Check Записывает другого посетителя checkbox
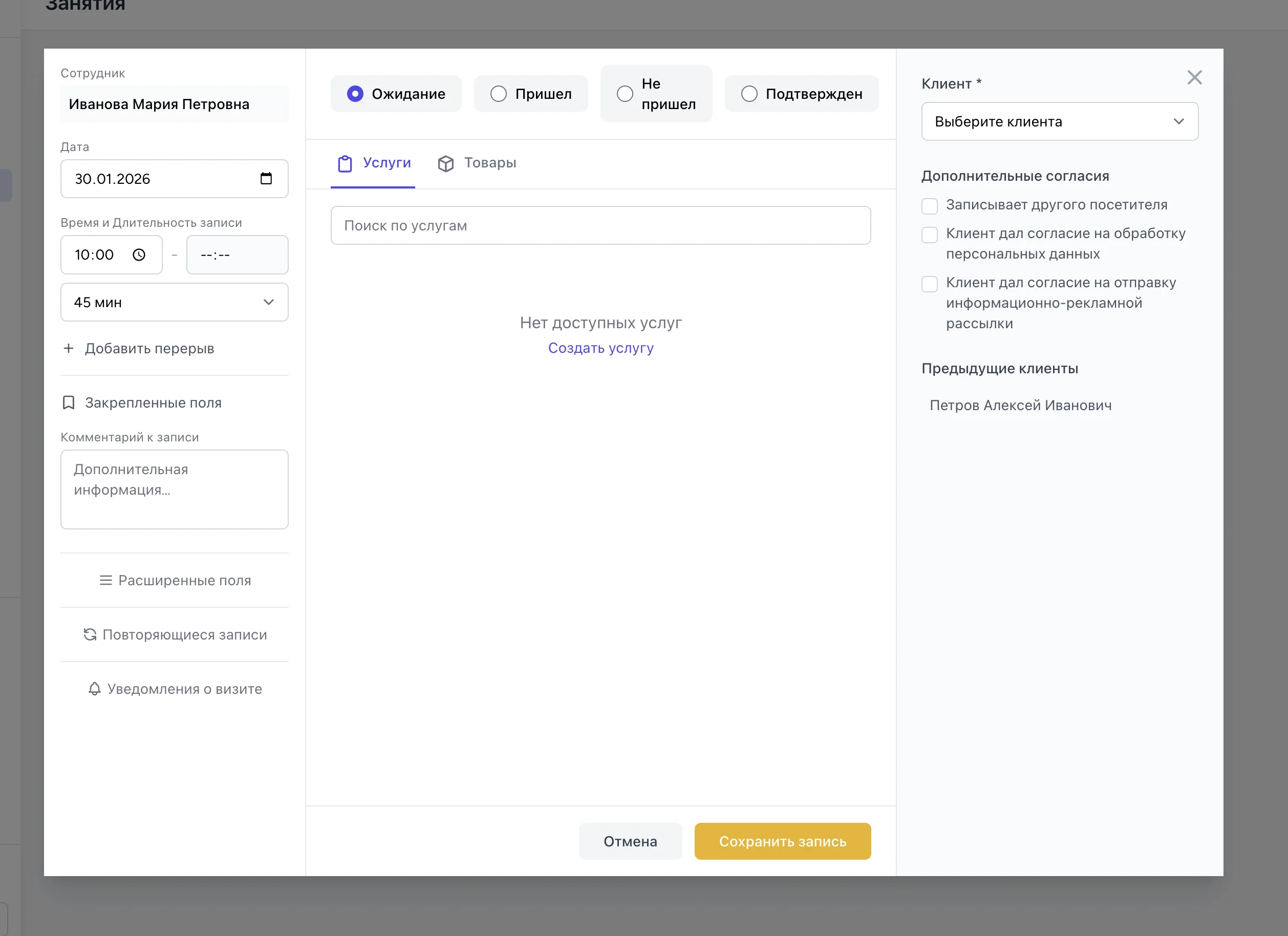The image size is (1288, 936). click(x=930, y=206)
